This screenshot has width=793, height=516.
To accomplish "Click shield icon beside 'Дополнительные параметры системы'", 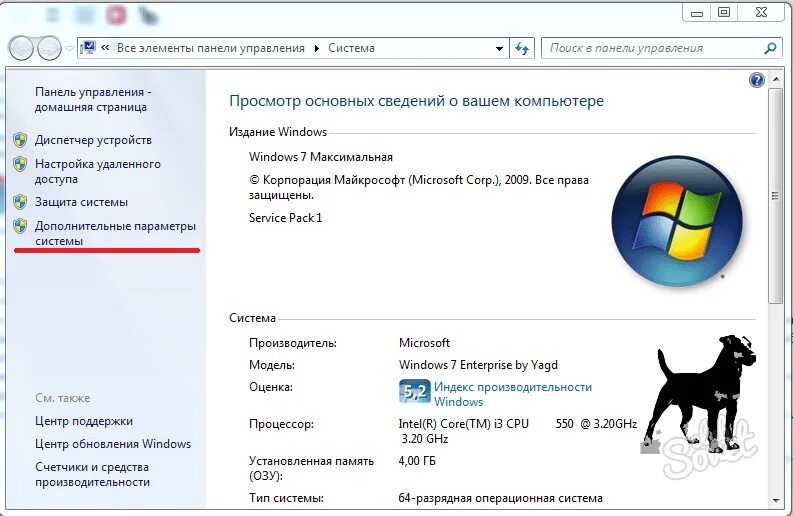I will pos(20,226).
